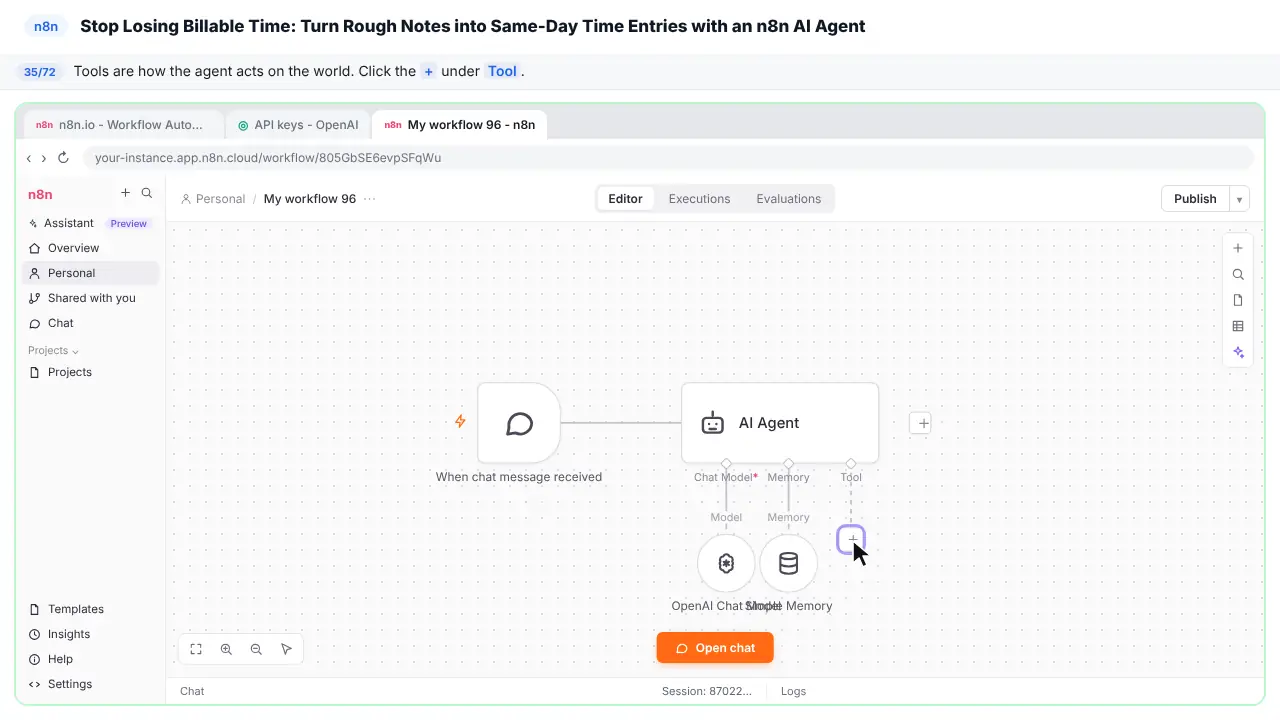Collapse the Projects section
1280x720 pixels.
(x=54, y=351)
